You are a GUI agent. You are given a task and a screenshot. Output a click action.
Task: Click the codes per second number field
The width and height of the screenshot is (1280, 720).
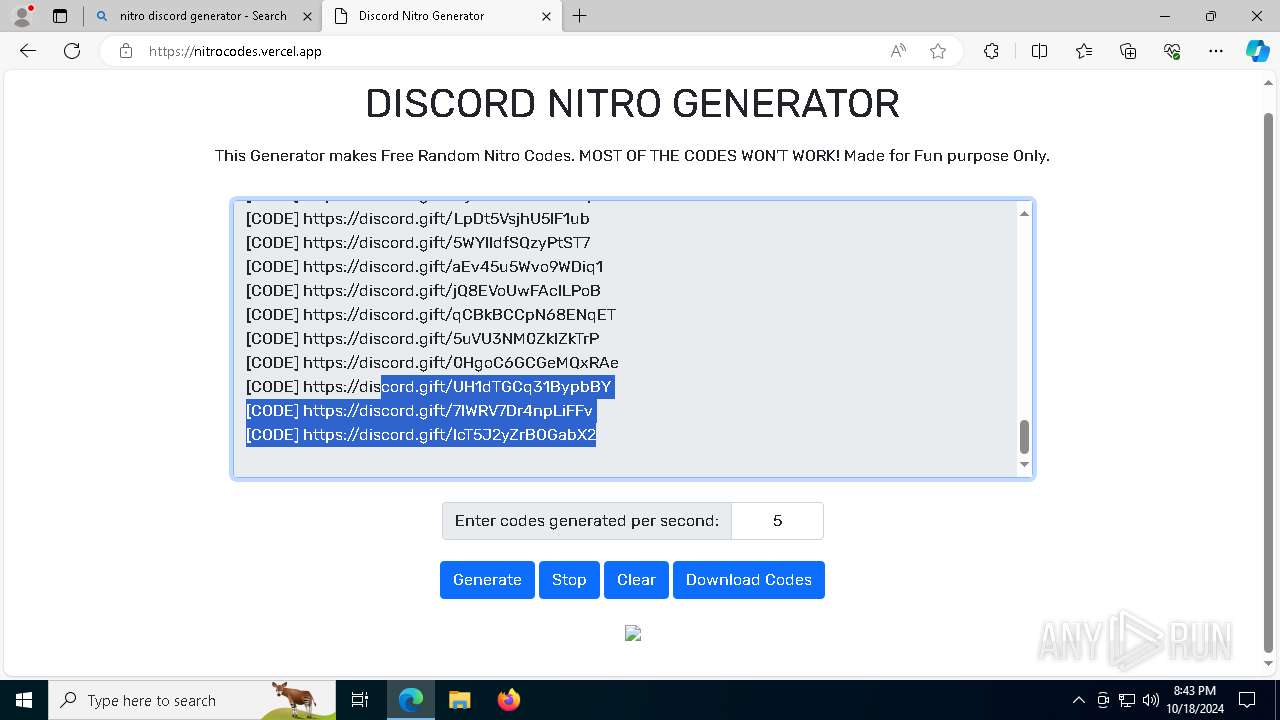777,521
